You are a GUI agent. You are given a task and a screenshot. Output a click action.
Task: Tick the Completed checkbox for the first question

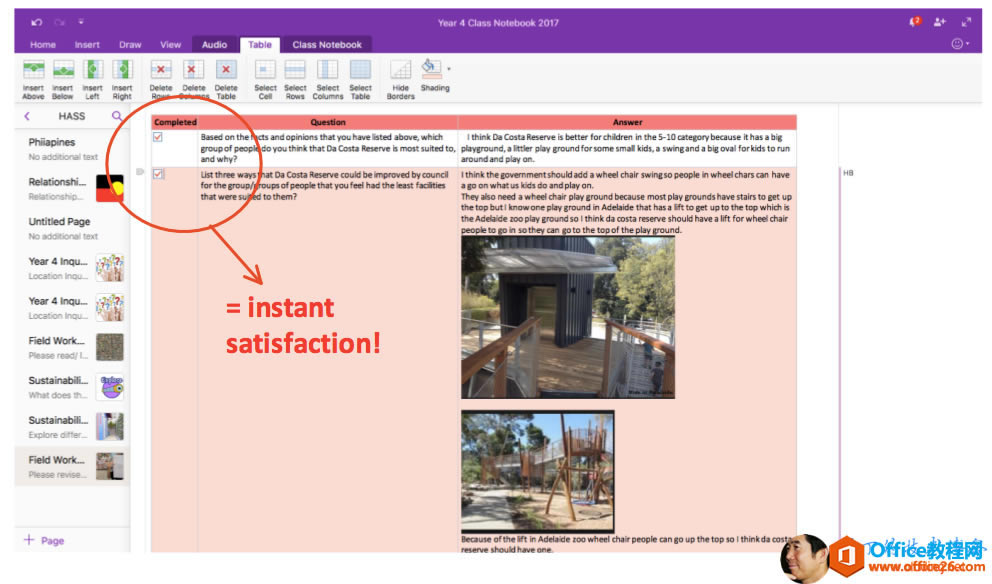(x=157, y=139)
